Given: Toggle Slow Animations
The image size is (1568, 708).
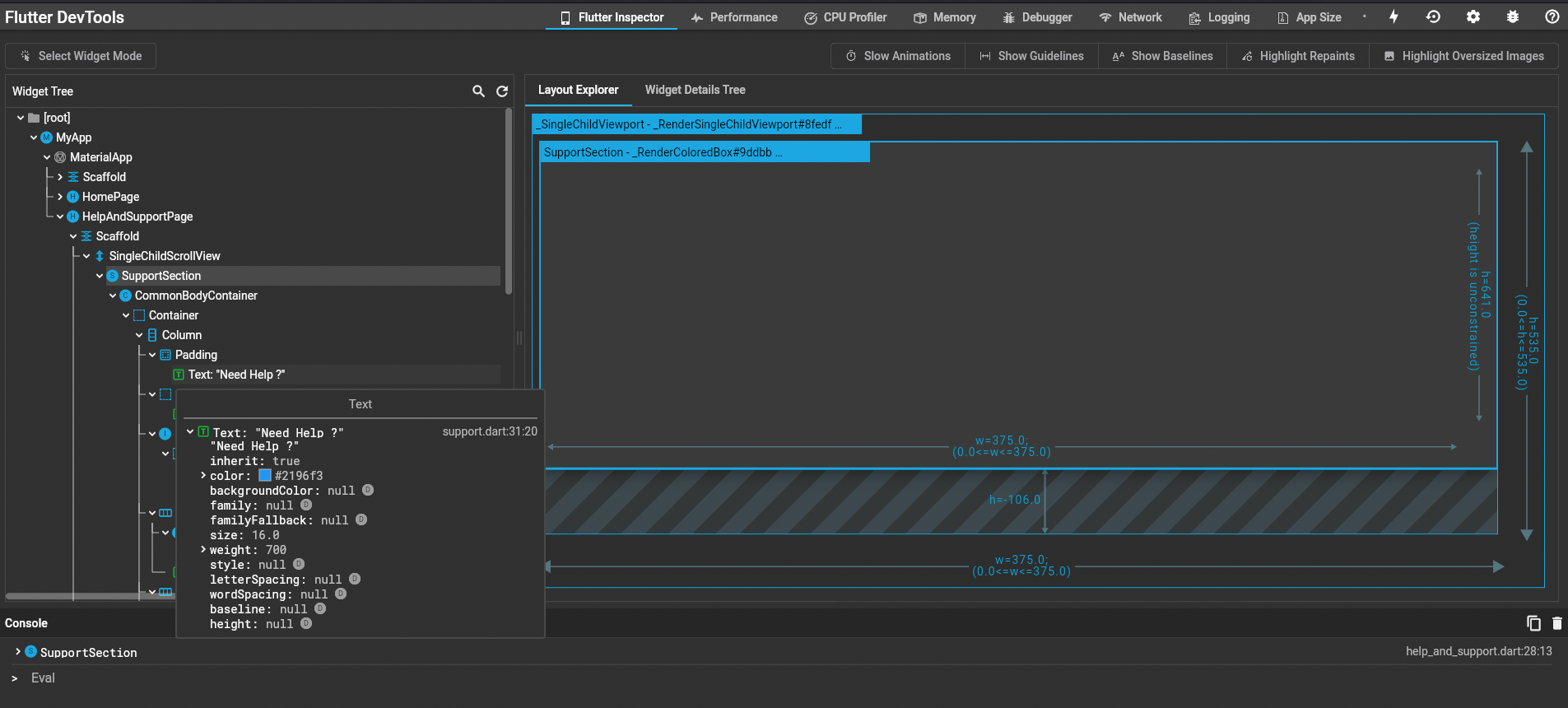Looking at the screenshot, I should tap(898, 56).
